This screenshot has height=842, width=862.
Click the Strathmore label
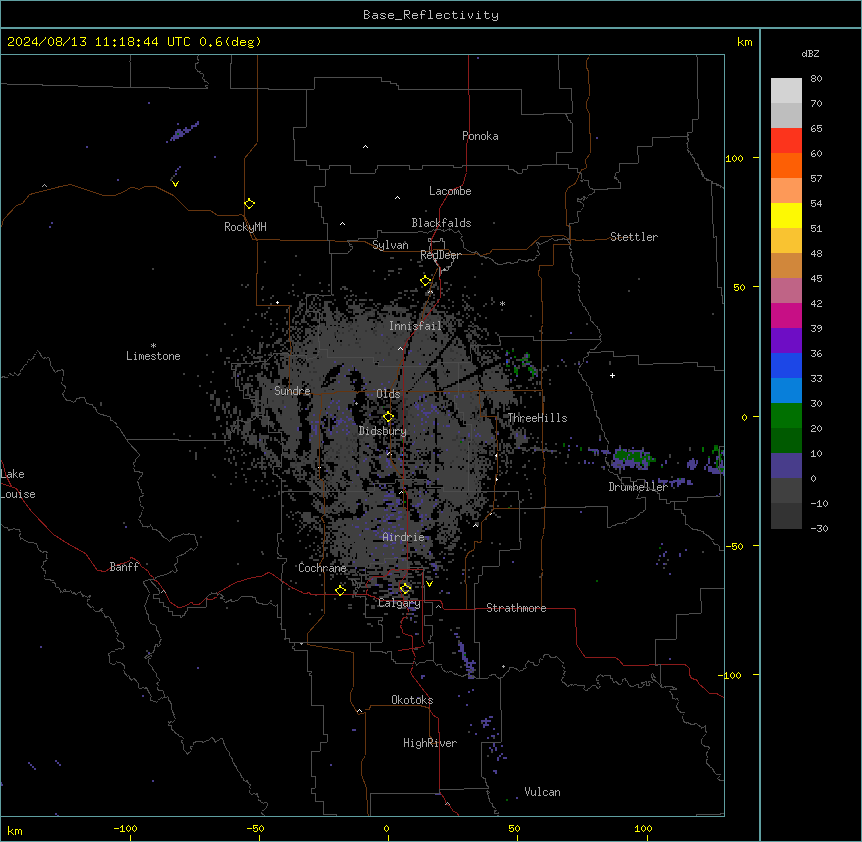click(516, 608)
